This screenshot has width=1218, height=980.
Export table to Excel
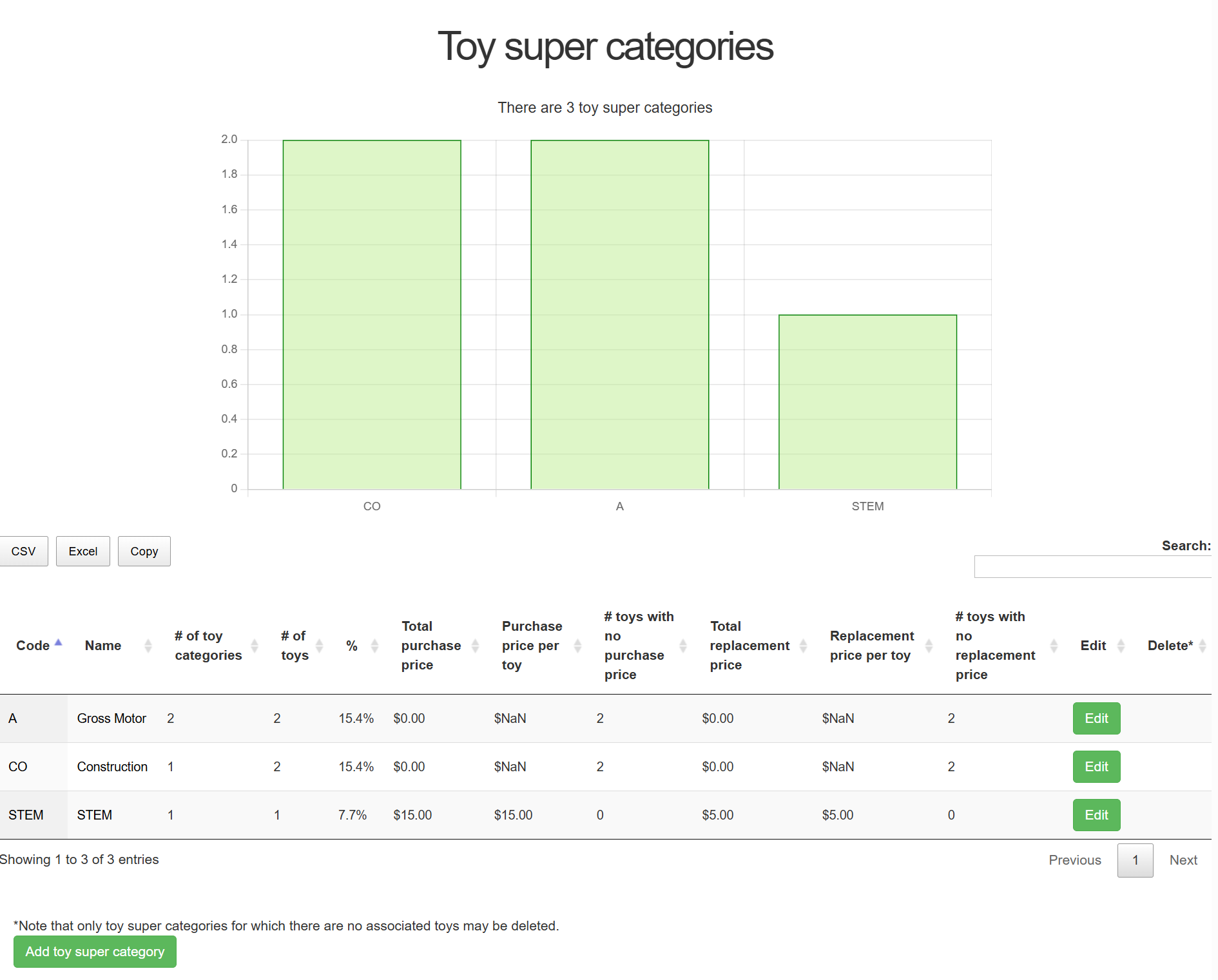coord(82,552)
